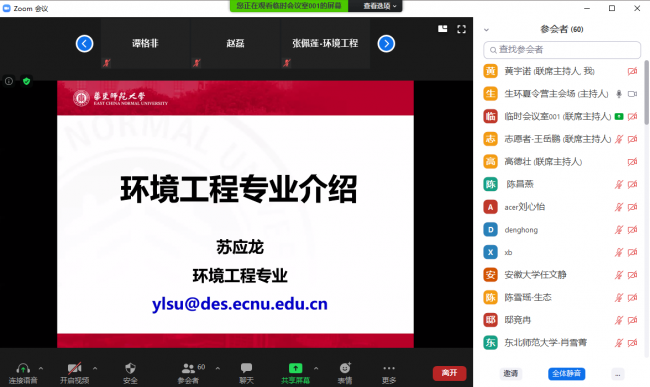Select denghong avatar letter D
This screenshot has width=650, height=387.
point(490,230)
